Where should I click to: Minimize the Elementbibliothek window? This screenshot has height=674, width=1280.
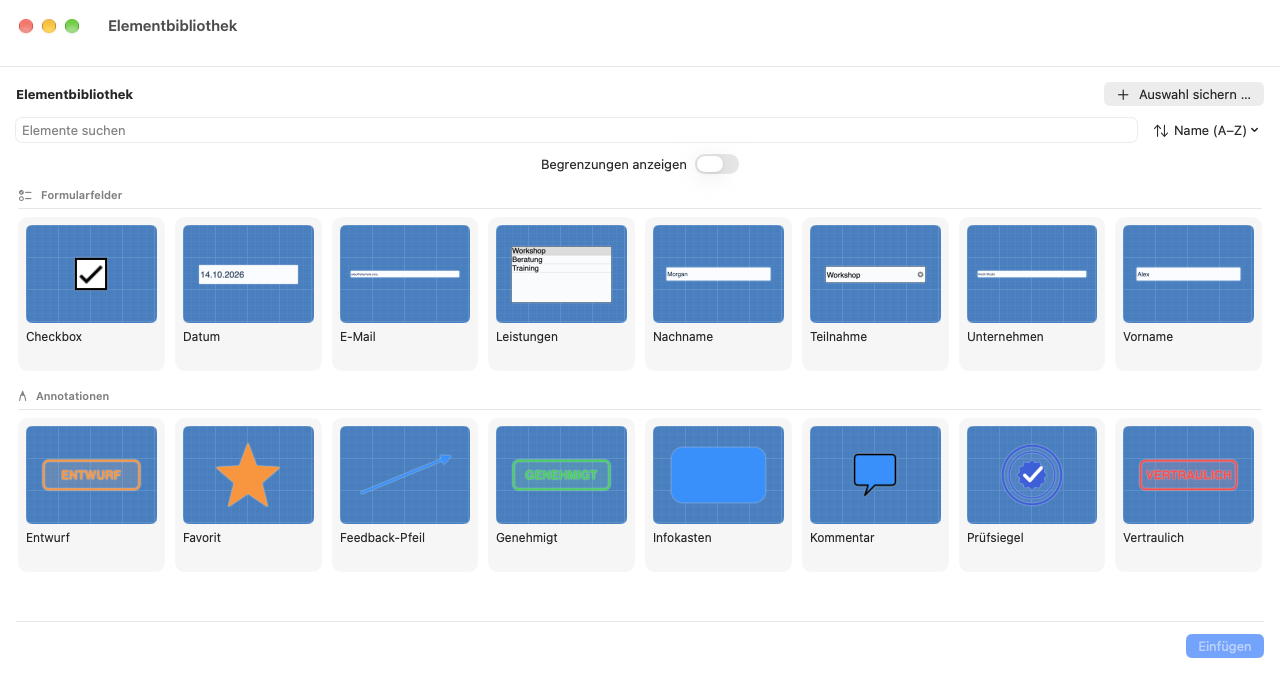(49, 26)
